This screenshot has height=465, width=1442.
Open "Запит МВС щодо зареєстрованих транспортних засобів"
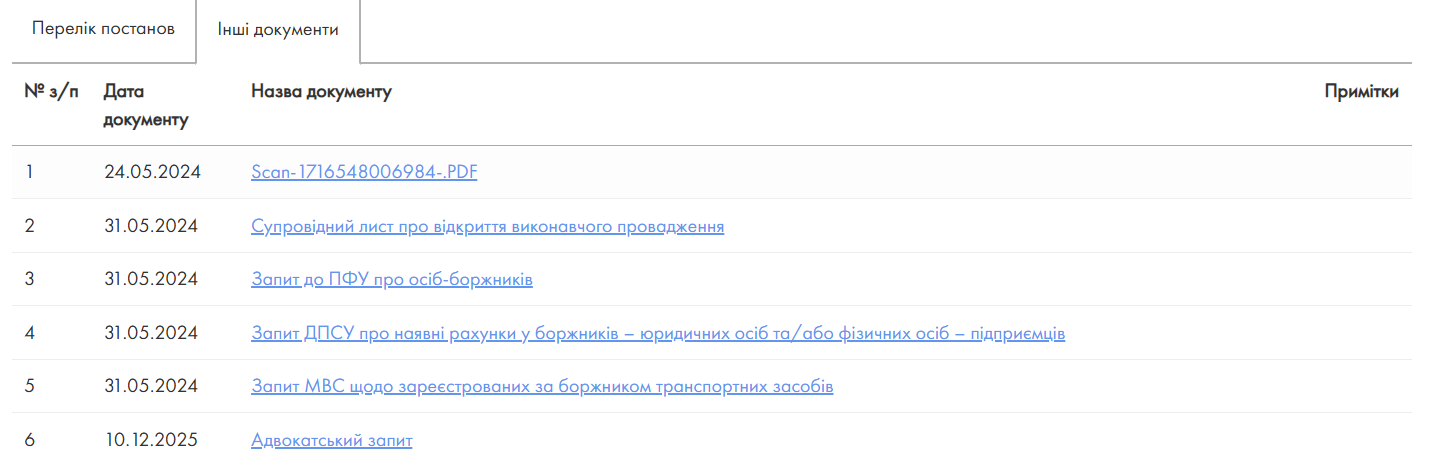(542, 386)
